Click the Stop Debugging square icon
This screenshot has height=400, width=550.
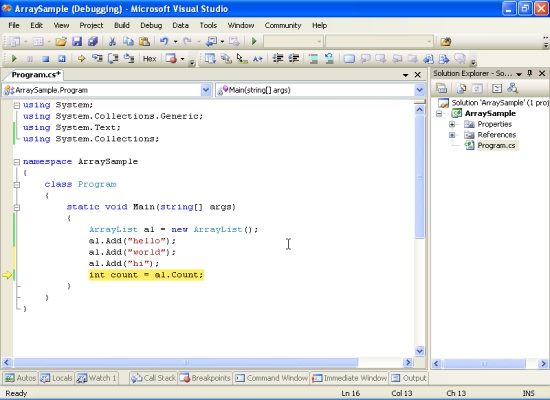pyautogui.click(x=46, y=59)
